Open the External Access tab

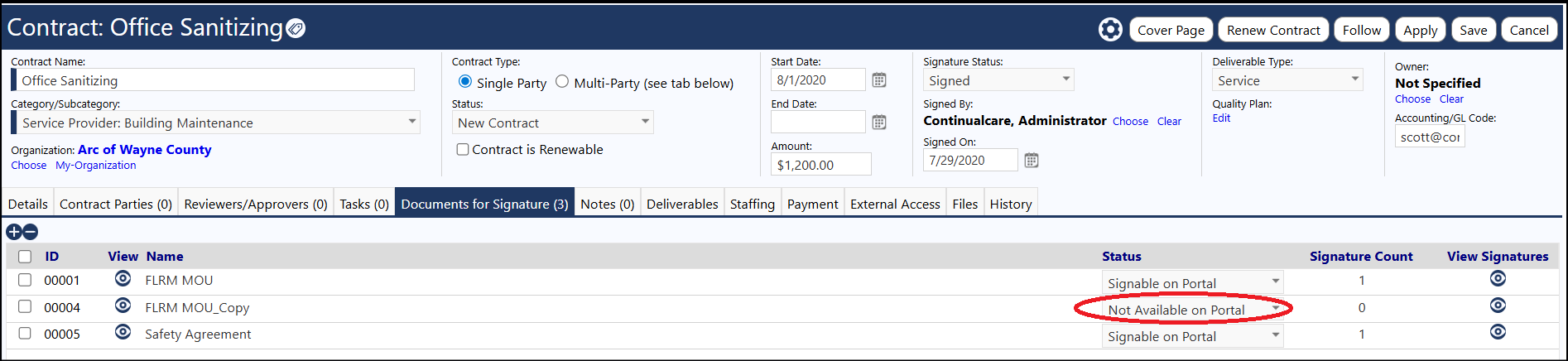click(x=895, y=204)
